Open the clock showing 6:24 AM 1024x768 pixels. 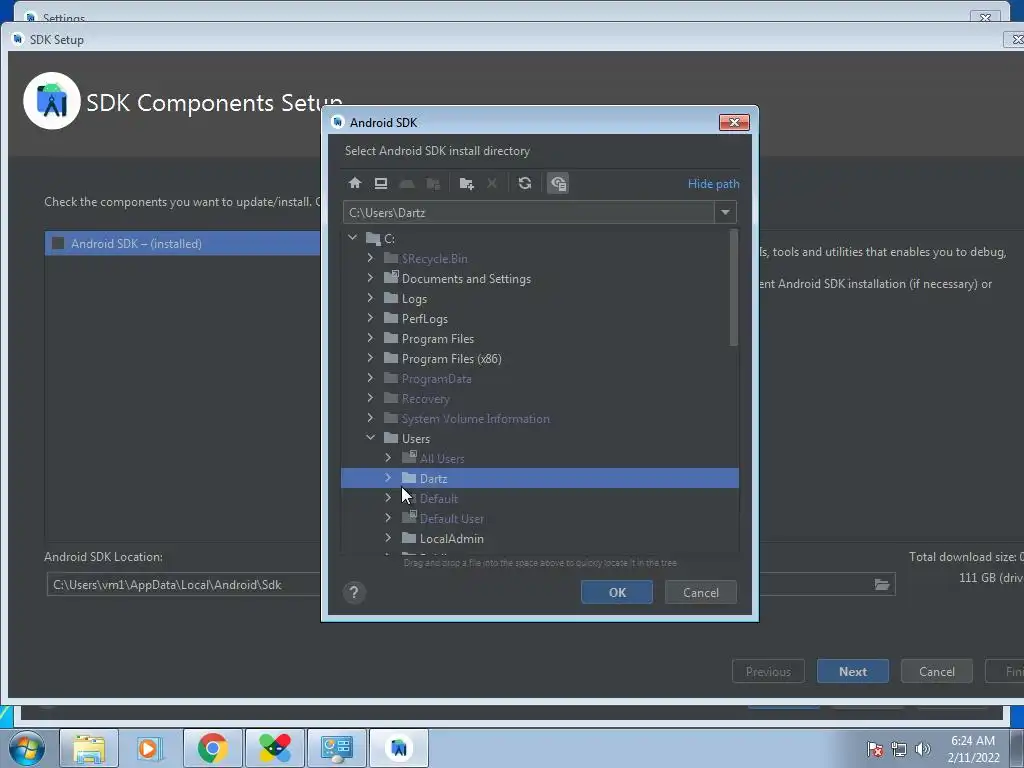[973, 748]
